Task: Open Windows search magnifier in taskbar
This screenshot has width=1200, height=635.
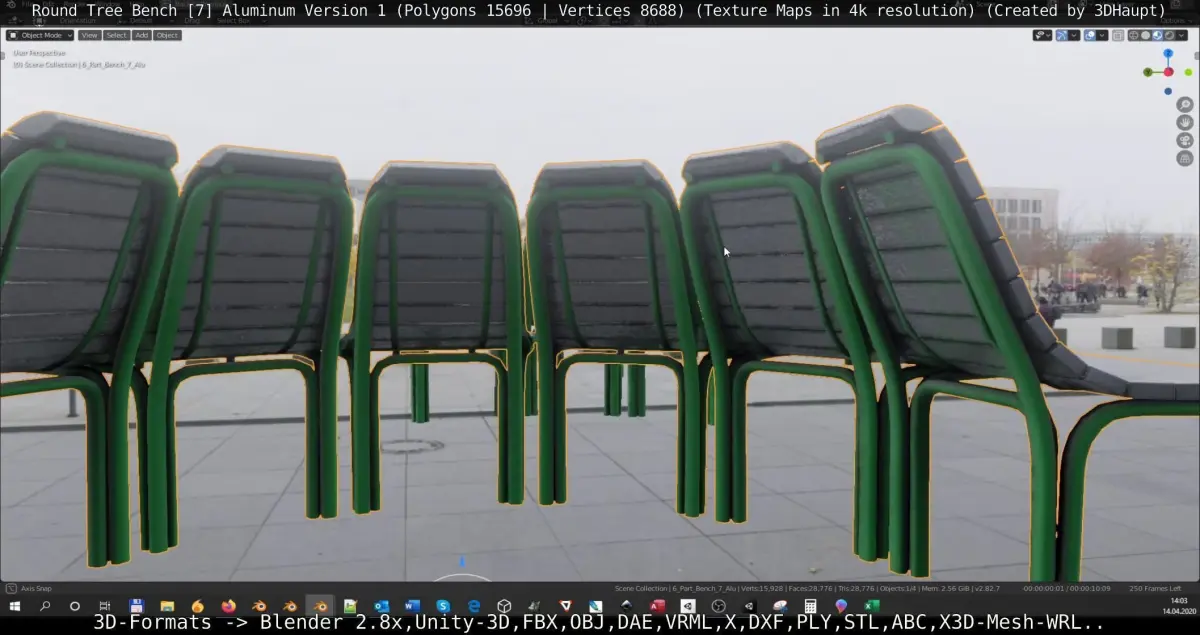Action: (45, 606)
